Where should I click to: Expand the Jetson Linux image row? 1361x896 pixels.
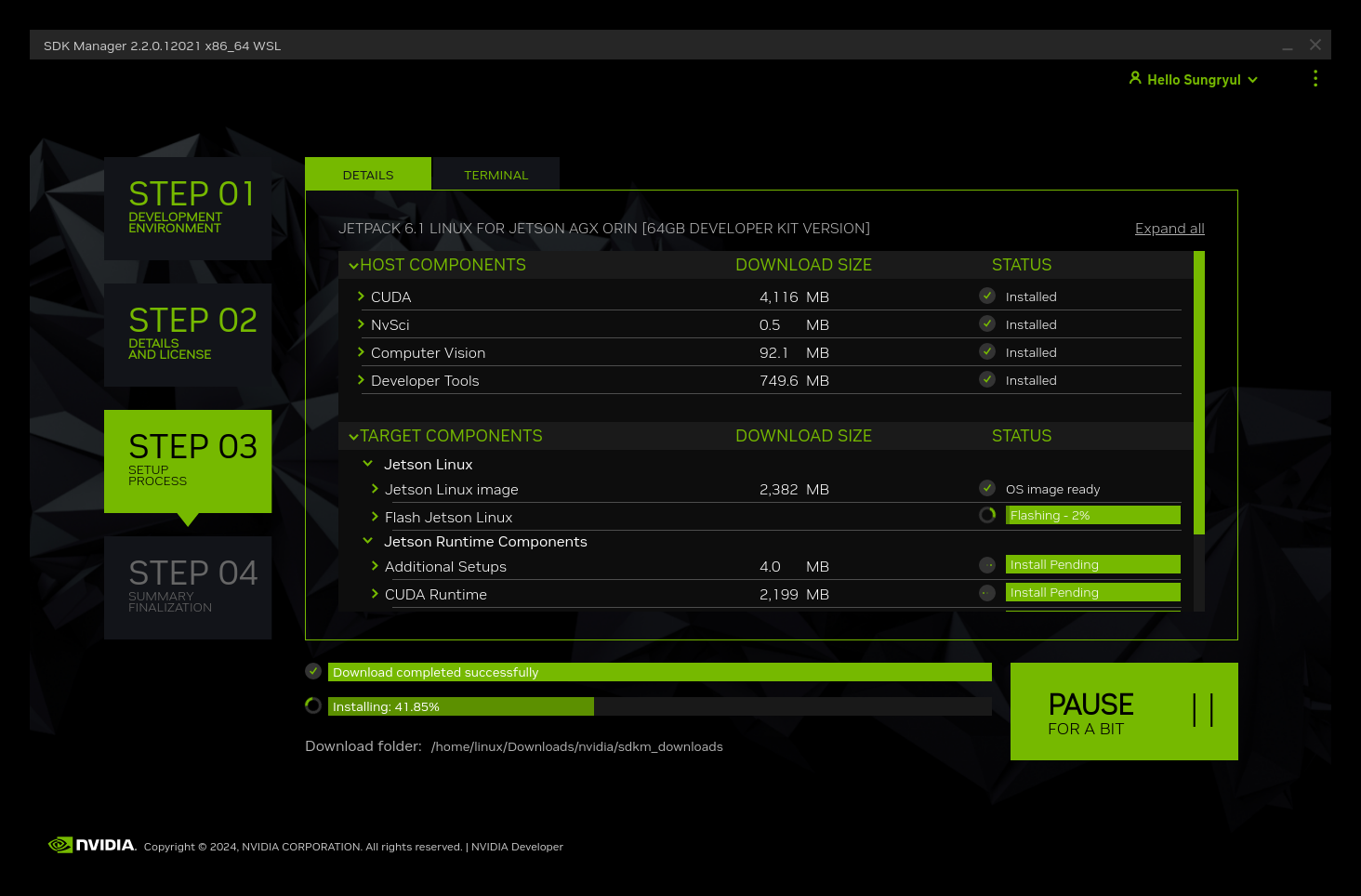[x=375, y=489]
